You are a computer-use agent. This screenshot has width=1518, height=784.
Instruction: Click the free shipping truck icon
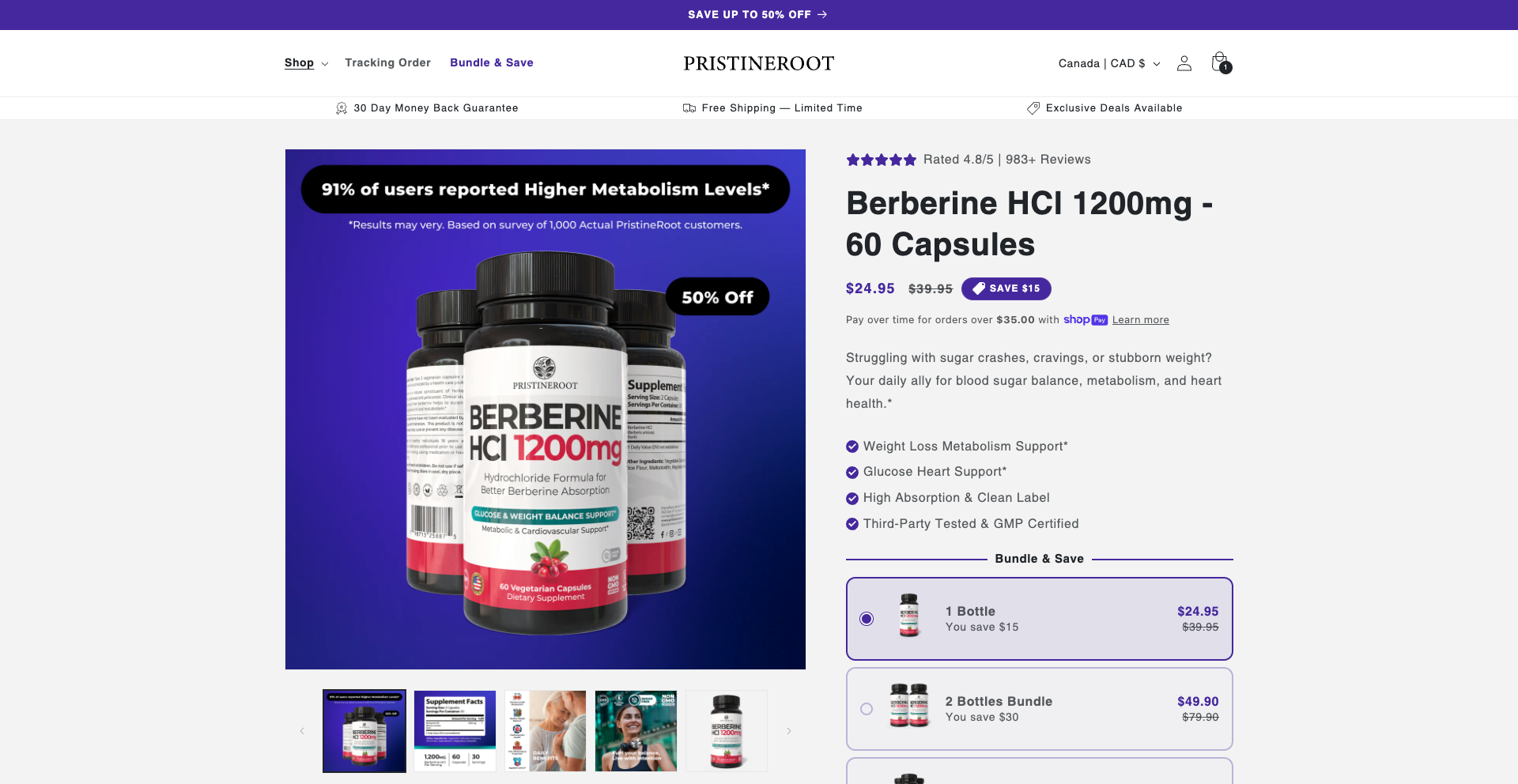point(689,108)
